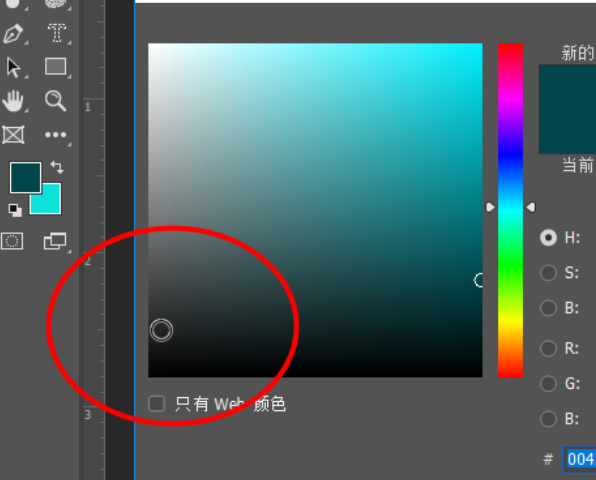Click the hue slider's left arrow handle
Viewport: 596px width, 480px height.
(490, 207)
